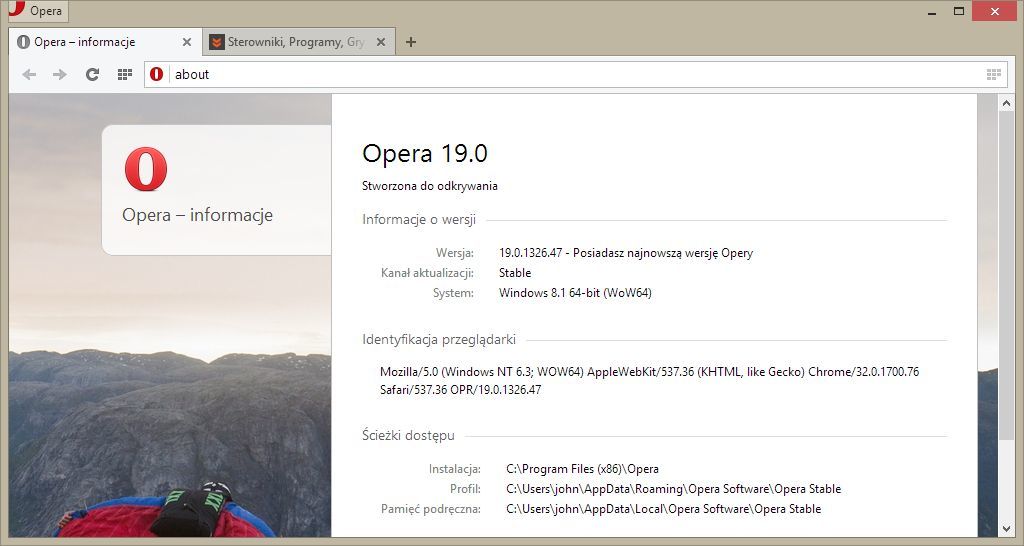Go back to previous page
This screenshot has height=546, width=1024.
click(29, 74)
